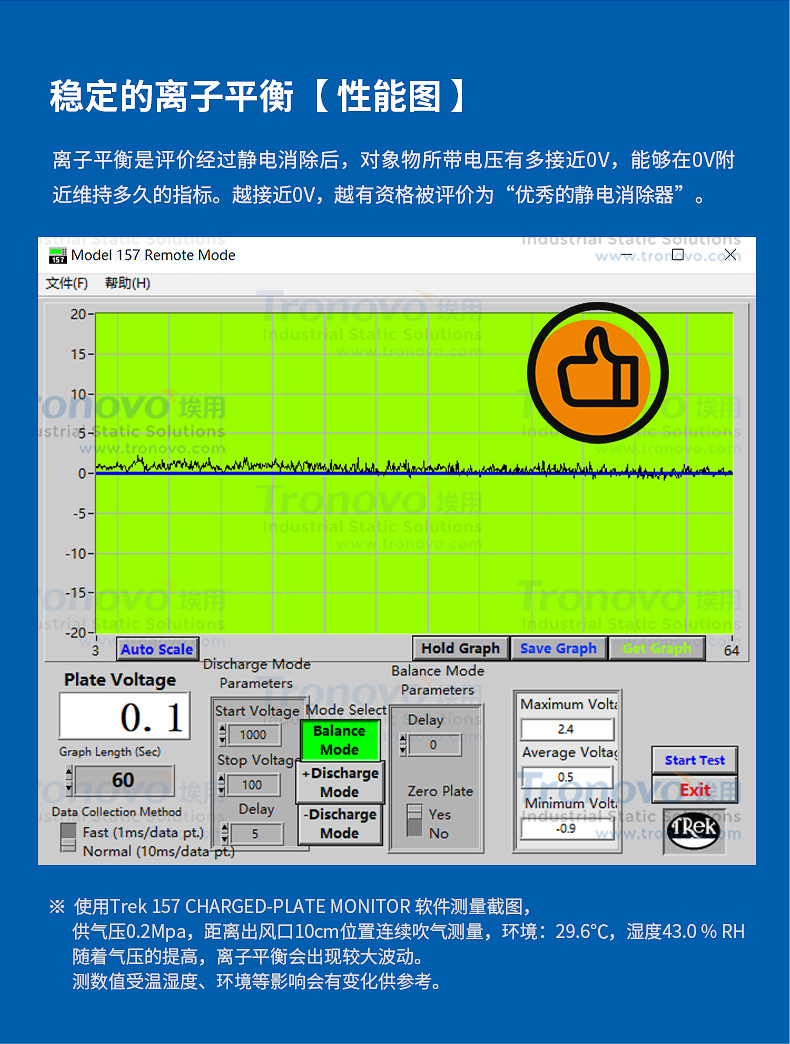Click the Start Voltage field showing 1000
Screen dimensions: 790x1044
254,734
